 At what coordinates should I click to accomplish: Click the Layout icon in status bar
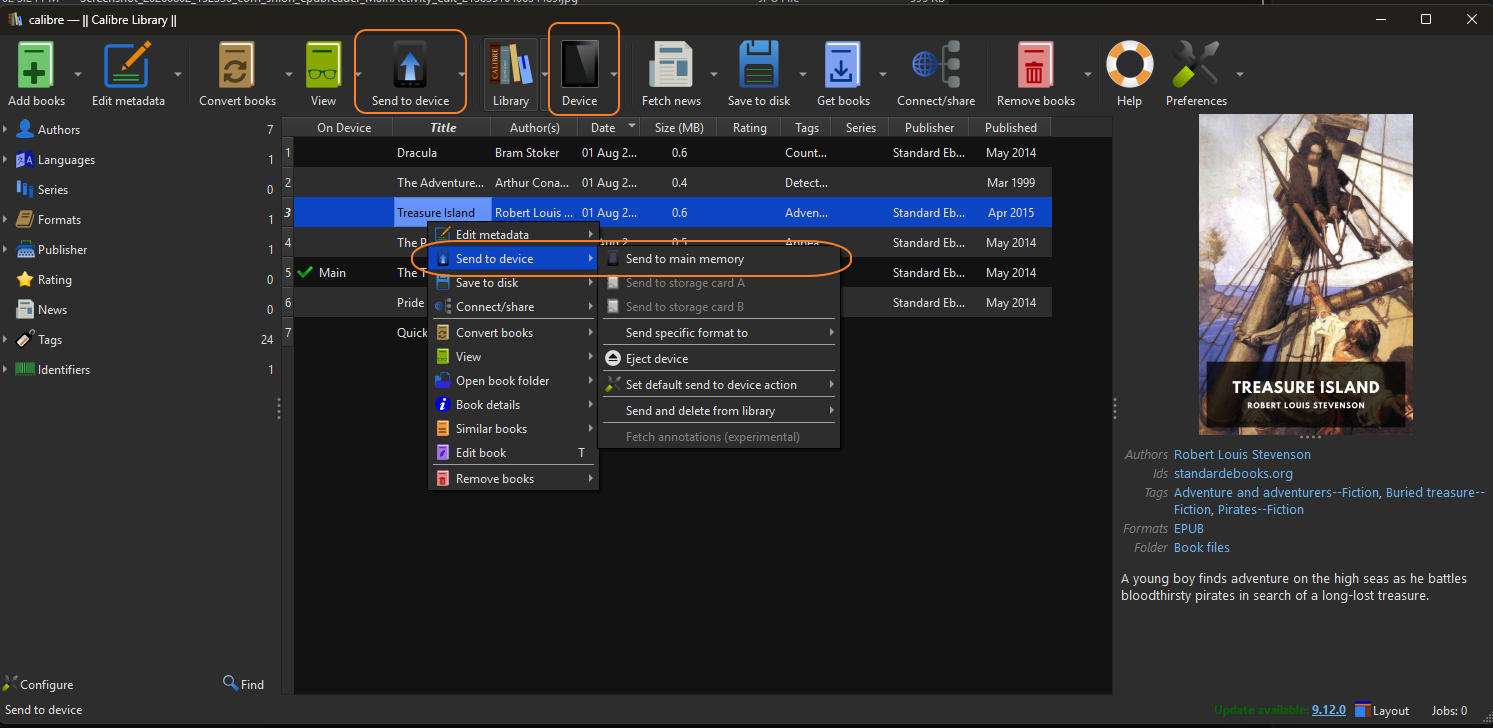[x=1362, y=710]
